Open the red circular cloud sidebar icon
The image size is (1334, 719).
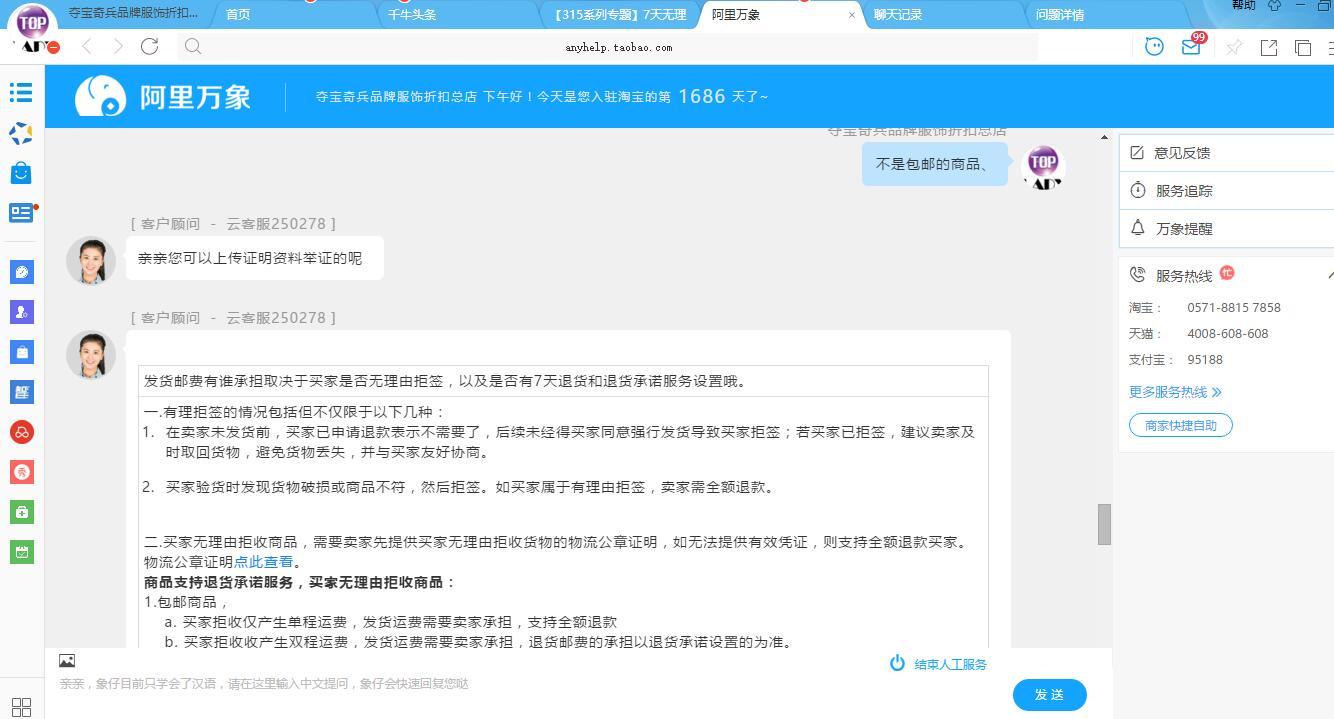point(22,432)
